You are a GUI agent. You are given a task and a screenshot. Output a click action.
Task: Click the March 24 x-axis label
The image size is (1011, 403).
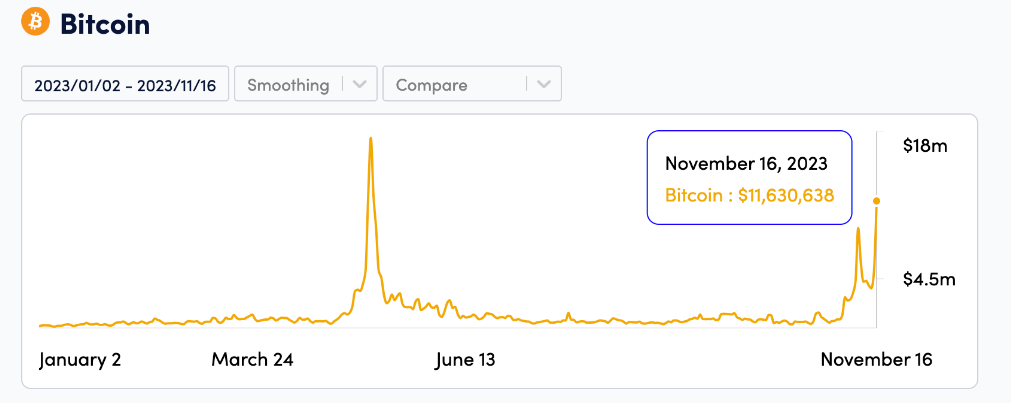coord(252,360)
